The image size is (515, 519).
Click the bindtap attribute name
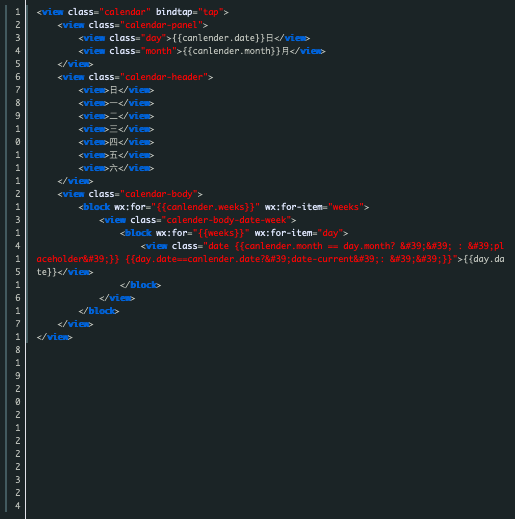point(174,12)
